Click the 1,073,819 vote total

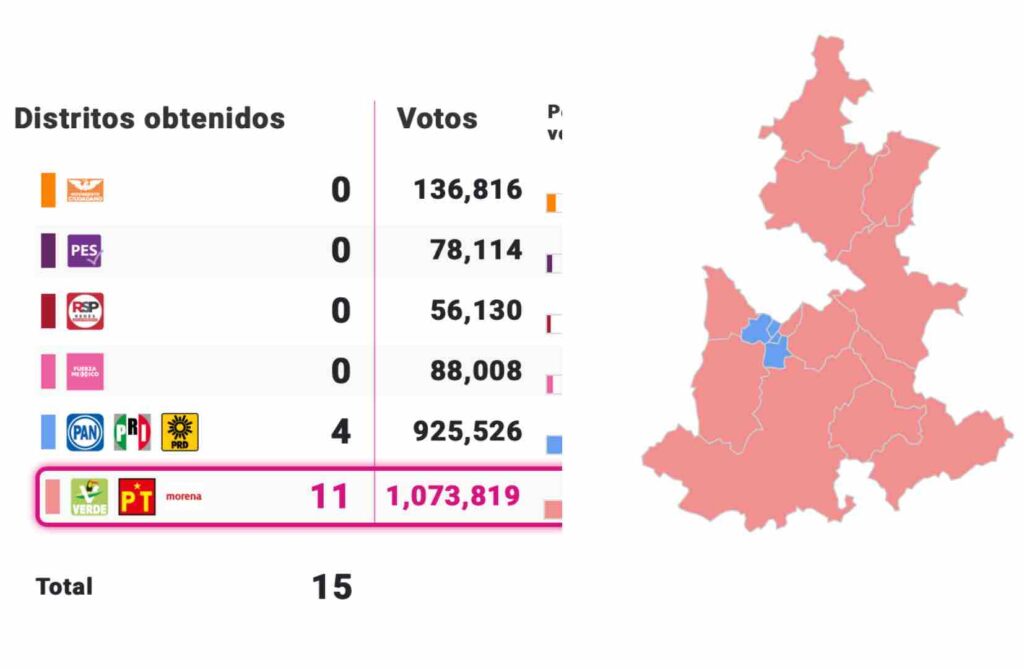(x=453, y=496)
